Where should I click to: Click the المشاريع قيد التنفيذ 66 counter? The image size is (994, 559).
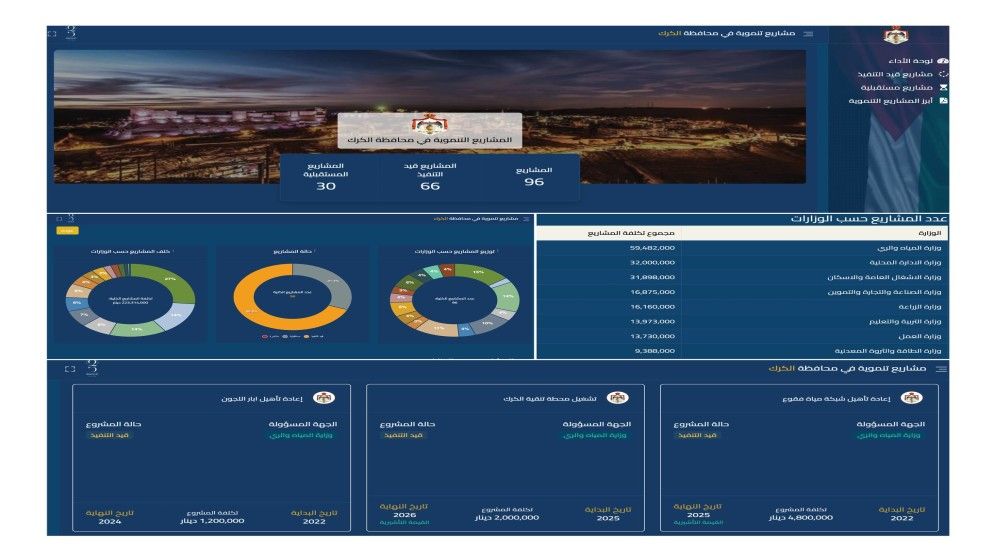coord(430,176)
